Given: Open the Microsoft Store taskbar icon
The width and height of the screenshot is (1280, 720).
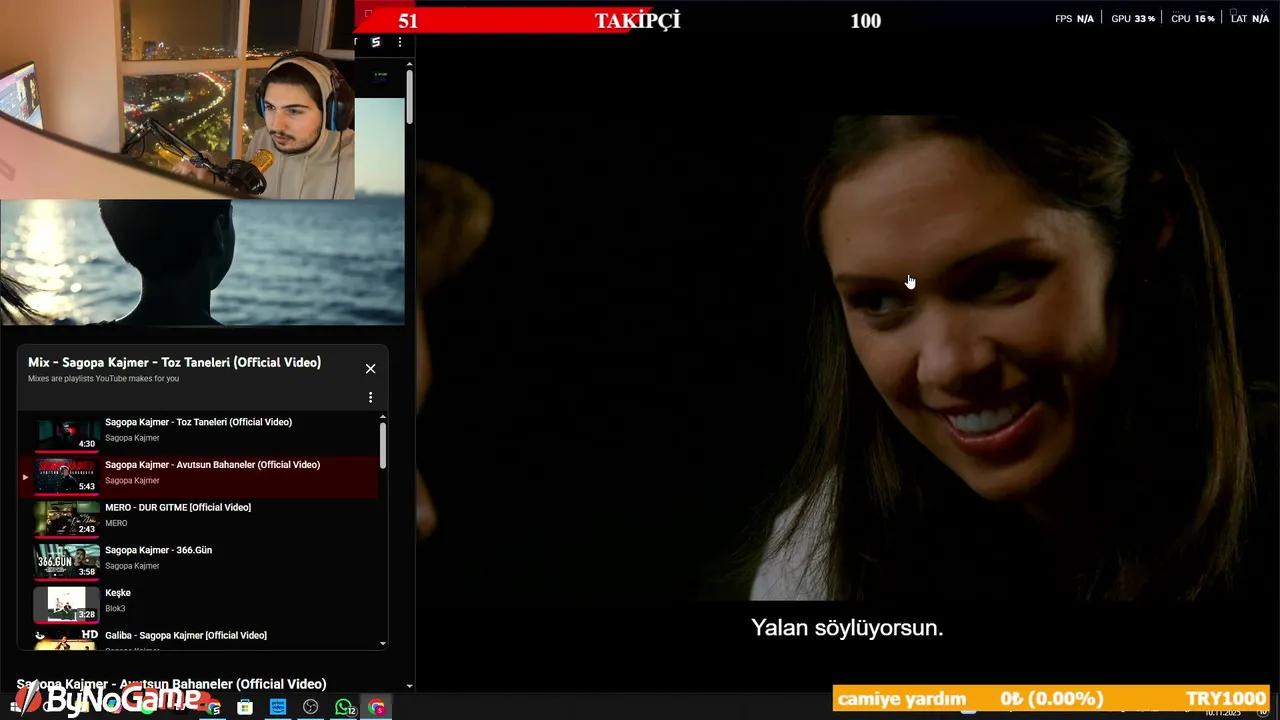Looking at the screenshot, I should (x=245, y=708).
